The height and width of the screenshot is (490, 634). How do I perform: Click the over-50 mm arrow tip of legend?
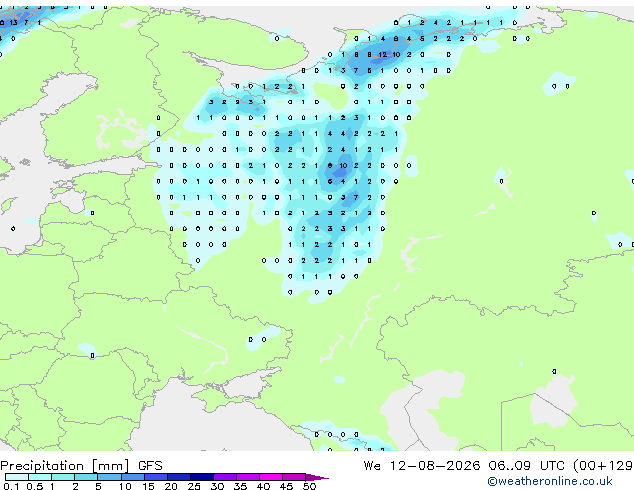point(317,477)
